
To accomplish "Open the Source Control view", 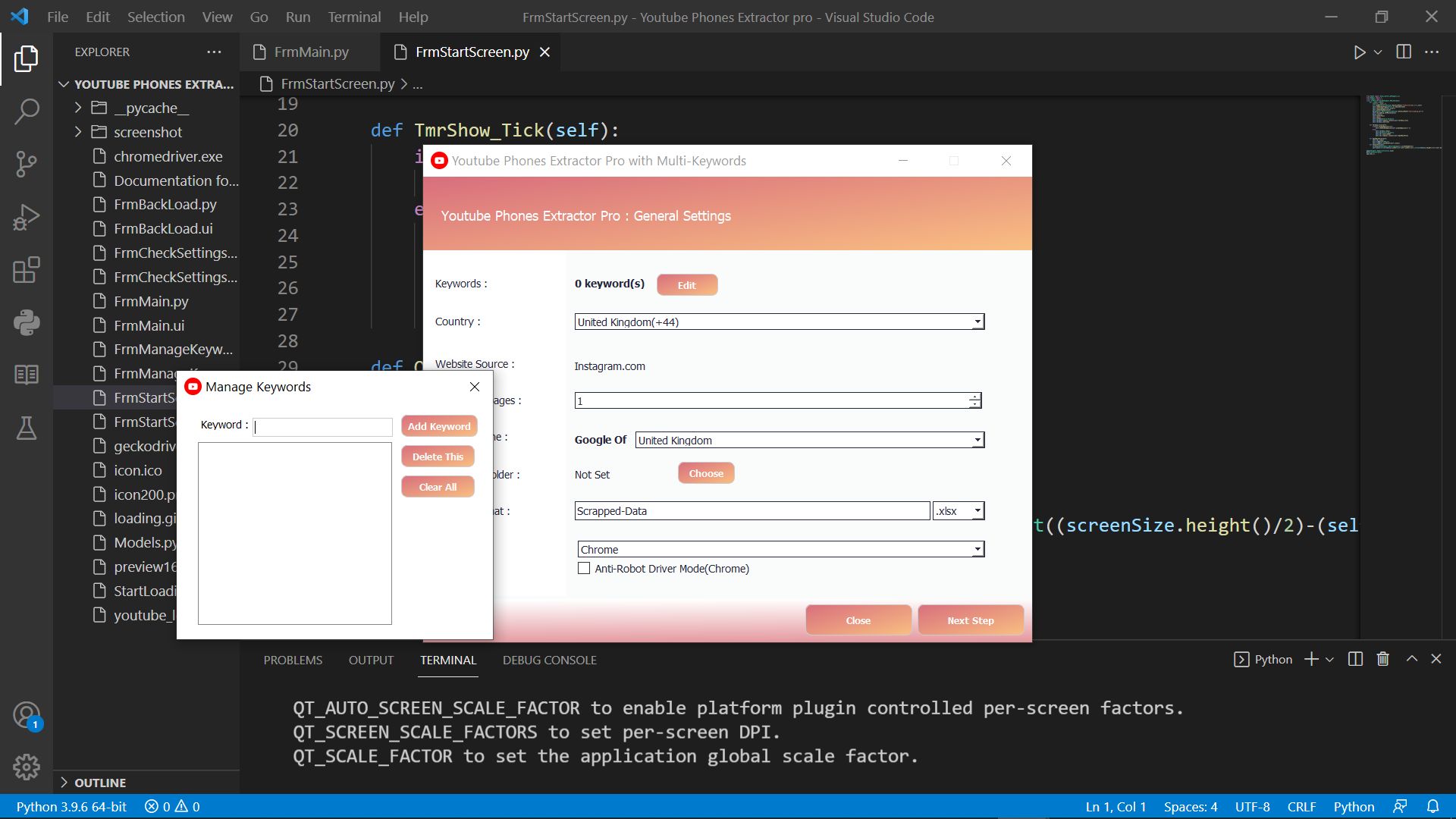I will 26,164.
